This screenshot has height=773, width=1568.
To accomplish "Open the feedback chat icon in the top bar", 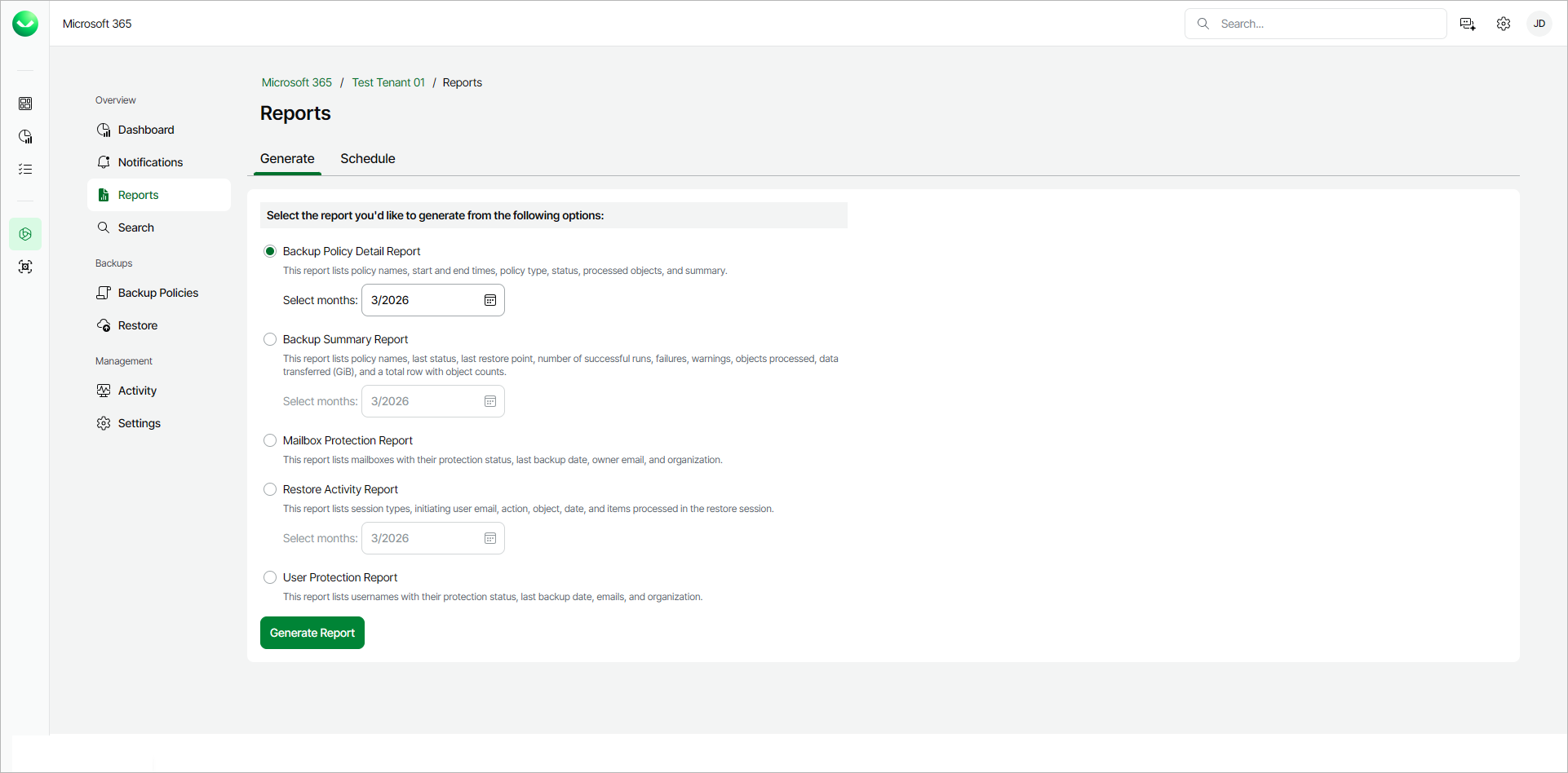I will coord(1468,24).
